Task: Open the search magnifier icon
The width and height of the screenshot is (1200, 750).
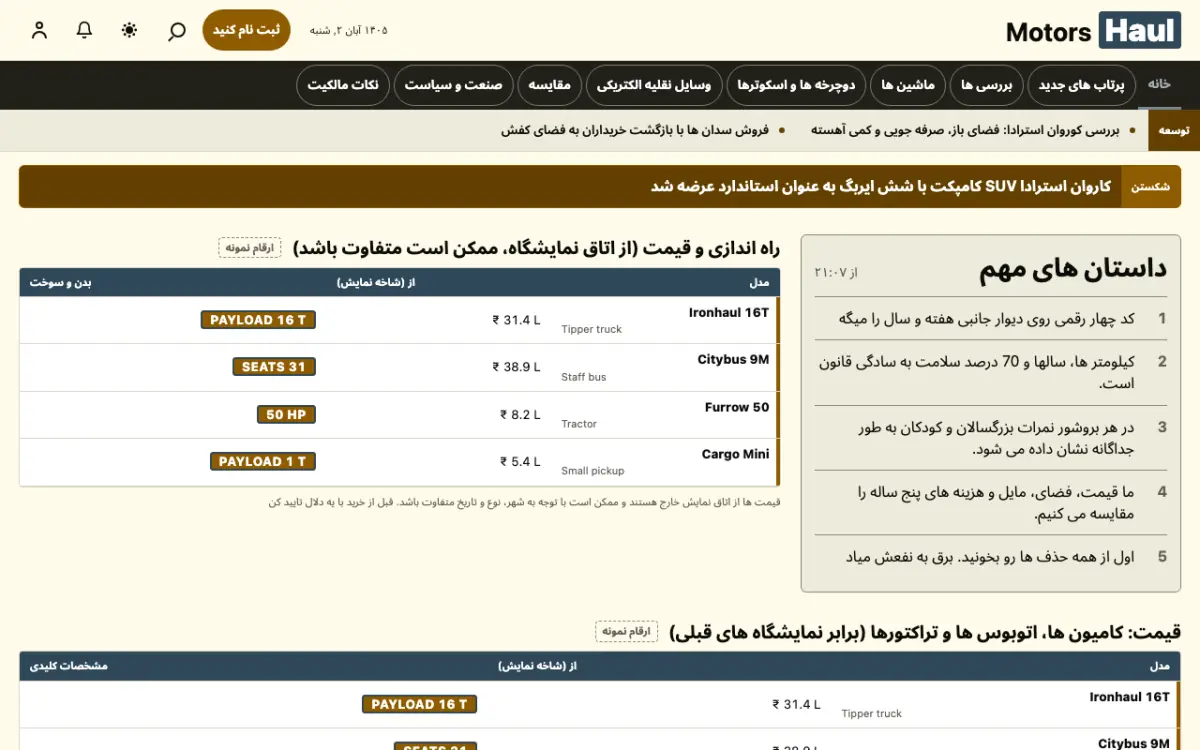Action: 176,30
